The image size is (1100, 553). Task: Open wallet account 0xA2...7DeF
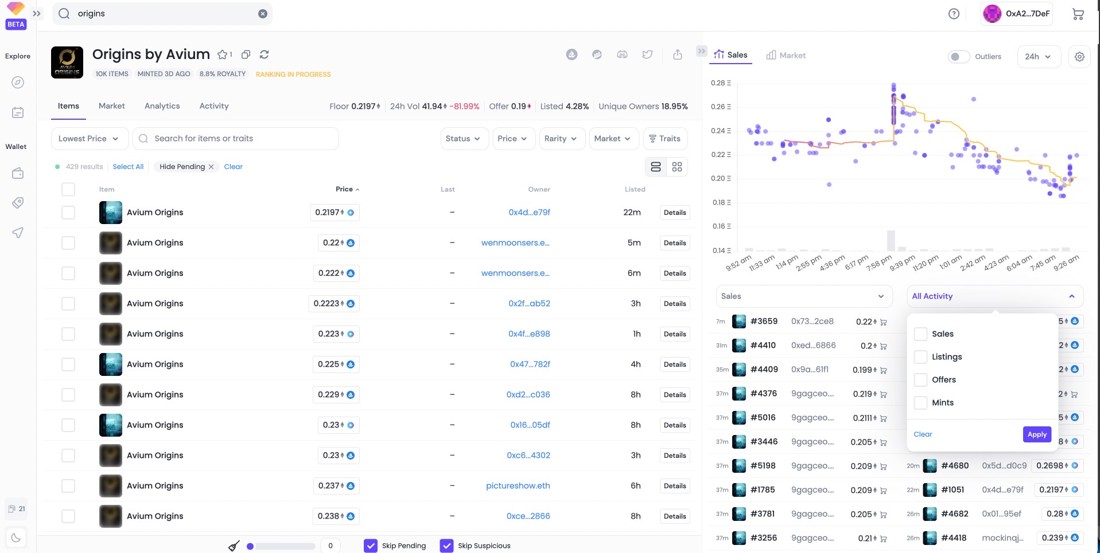[x=1016, y=13]
